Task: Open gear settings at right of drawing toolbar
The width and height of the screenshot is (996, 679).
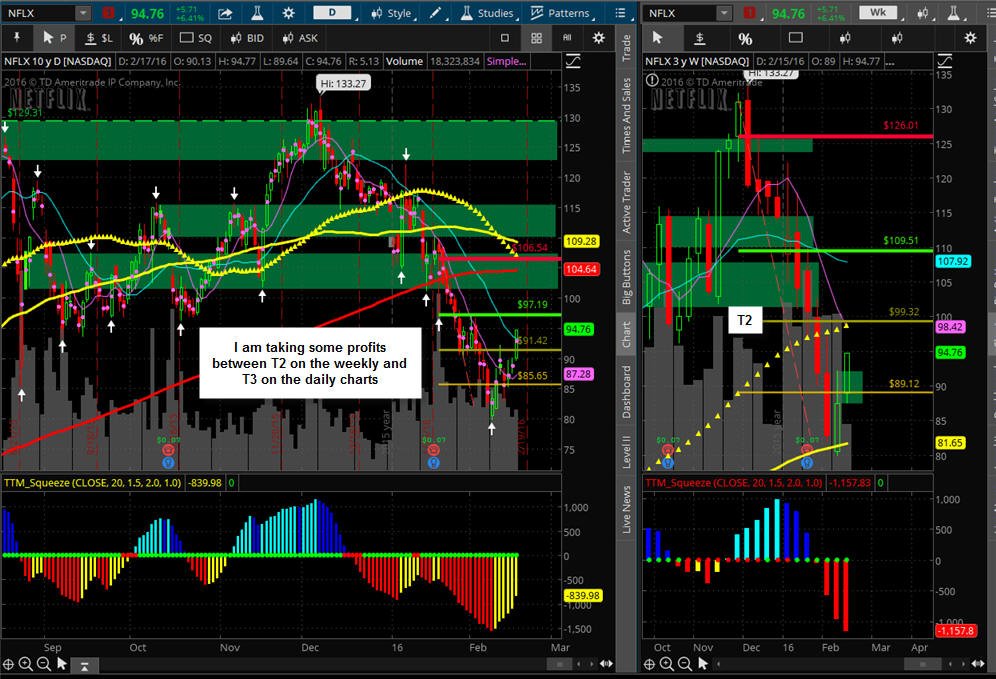Action: (598, 38)
